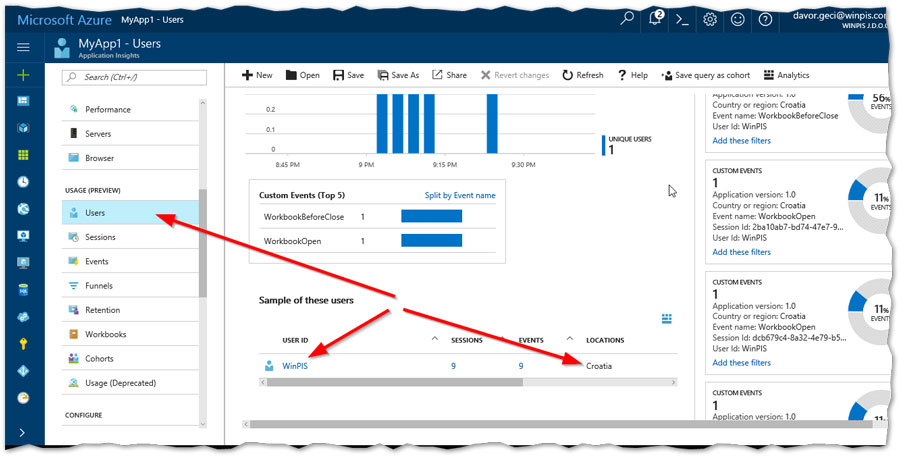Select Events in the resource menu
The width and height of the screenshot is (900, 457).
click(130, 261)
